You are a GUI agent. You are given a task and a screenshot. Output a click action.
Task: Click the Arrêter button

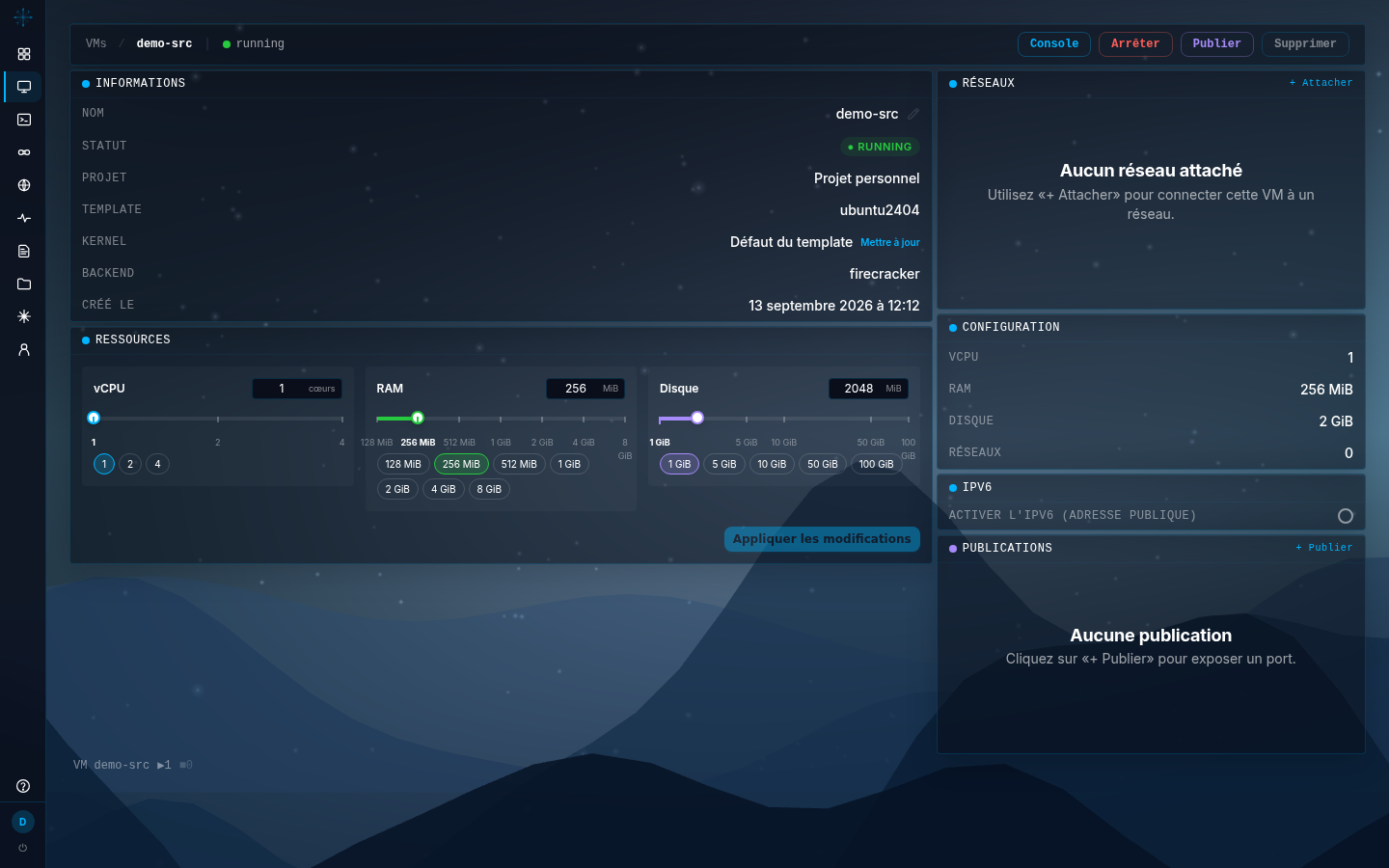[x=1135, y=44]
